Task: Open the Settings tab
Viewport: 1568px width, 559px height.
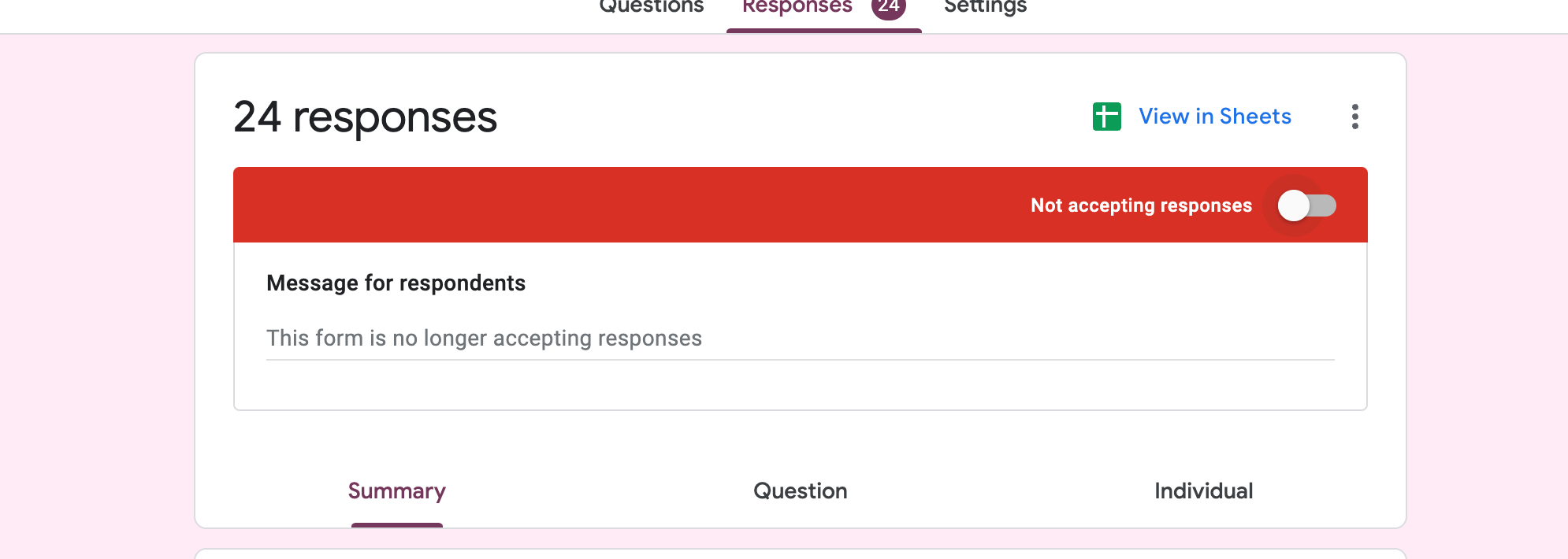Action: 985,7
